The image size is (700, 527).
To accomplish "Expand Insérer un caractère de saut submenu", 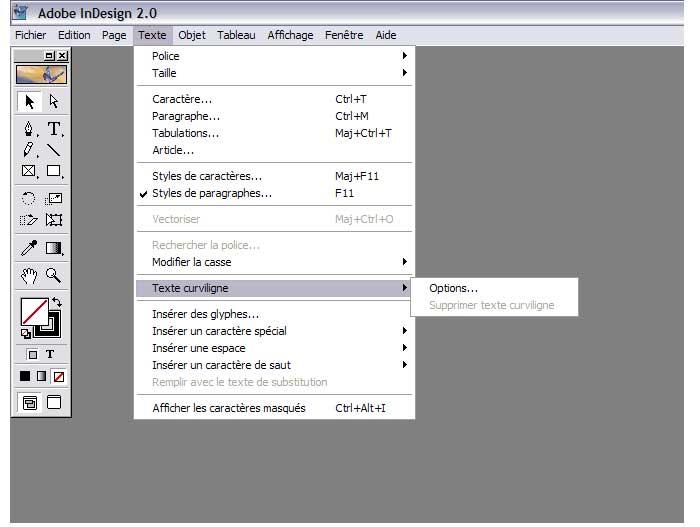I will (274, 365).
